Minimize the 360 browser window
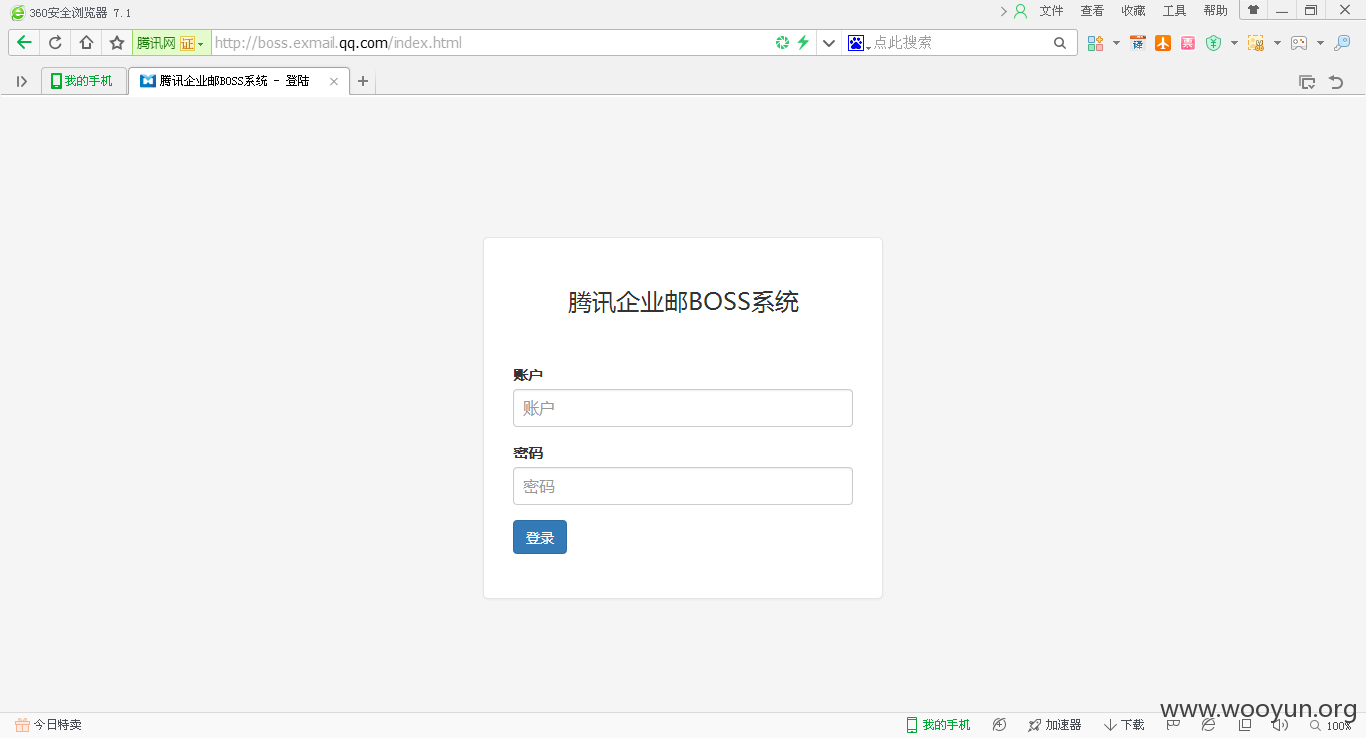 coord(1282,10)
